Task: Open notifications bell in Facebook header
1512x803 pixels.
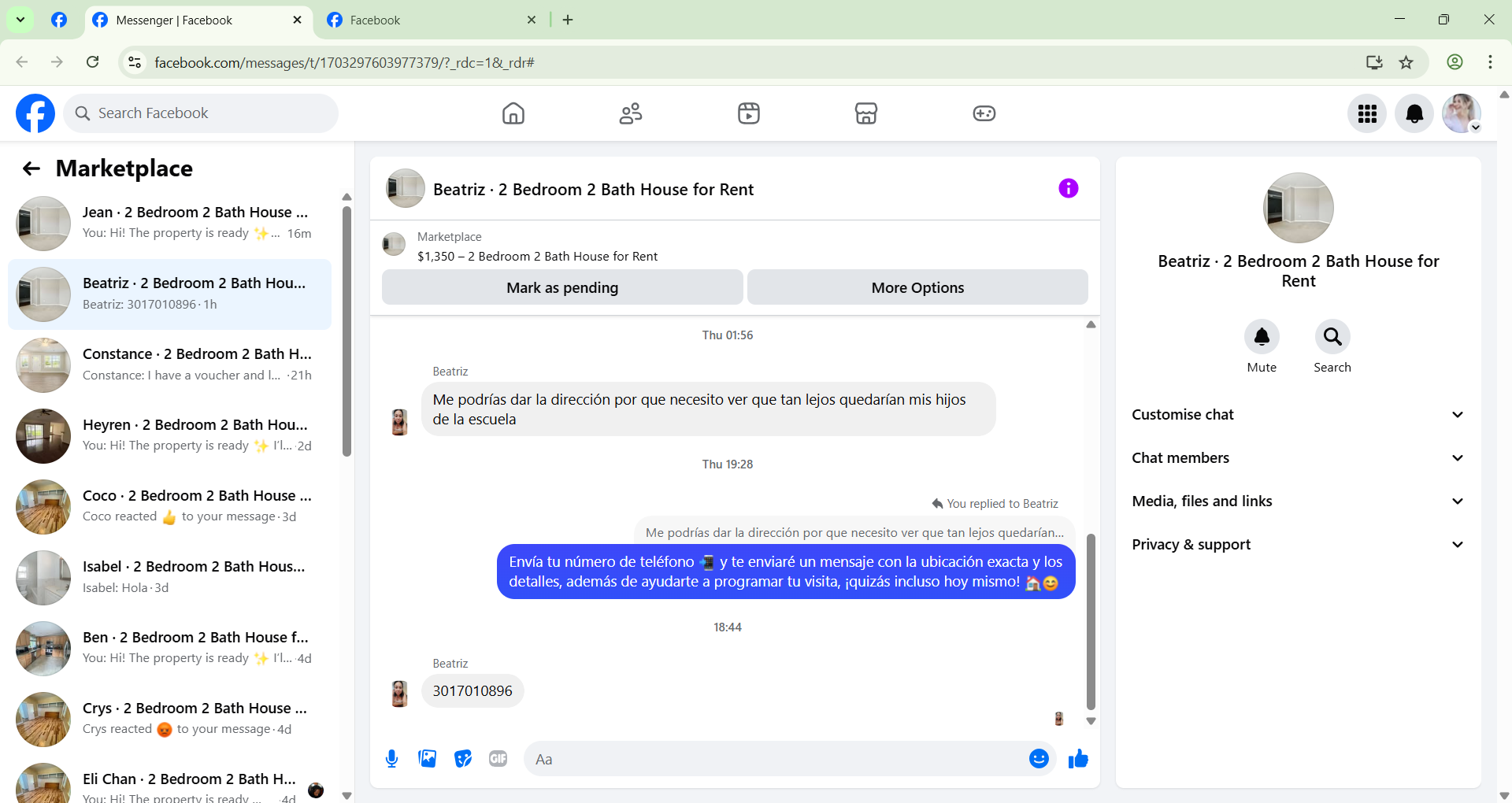Action: [x=1414, y=113]
